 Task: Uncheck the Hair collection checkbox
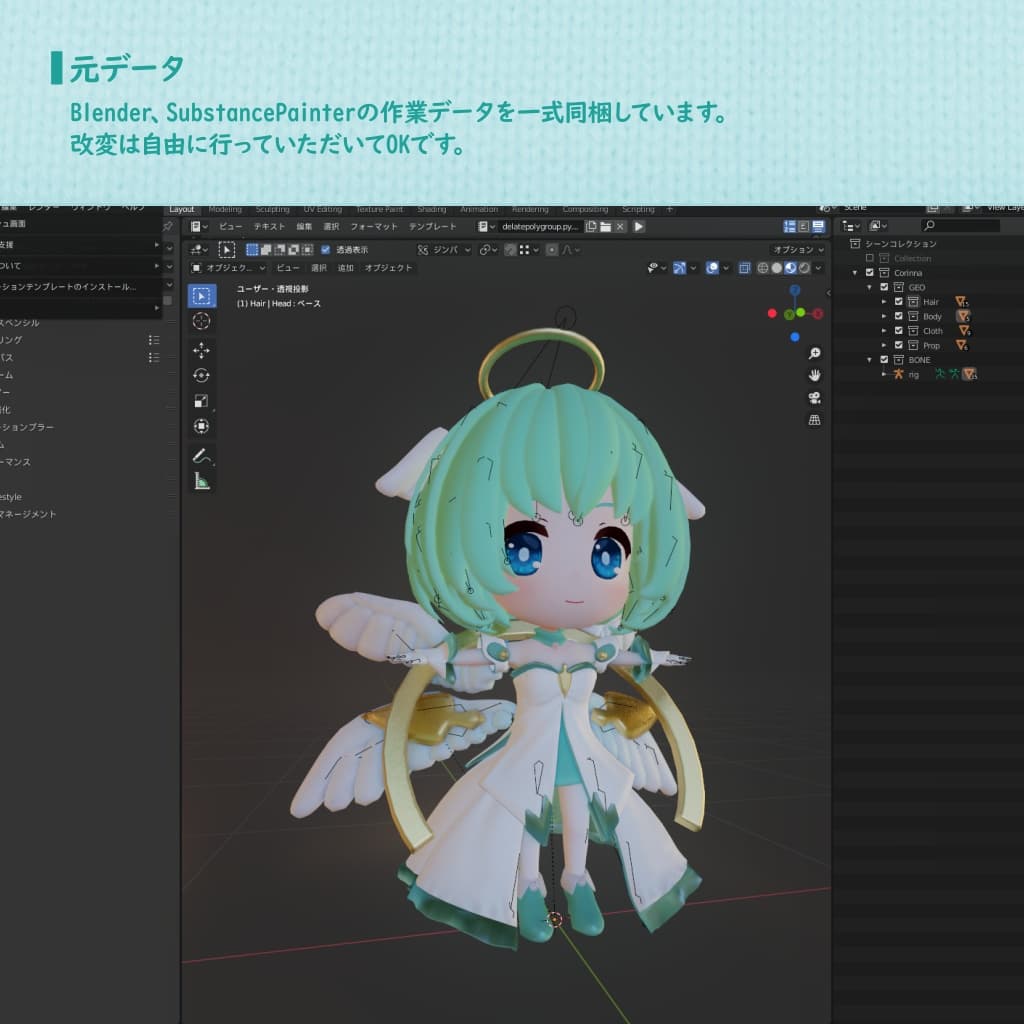click(x=899, y=302)
